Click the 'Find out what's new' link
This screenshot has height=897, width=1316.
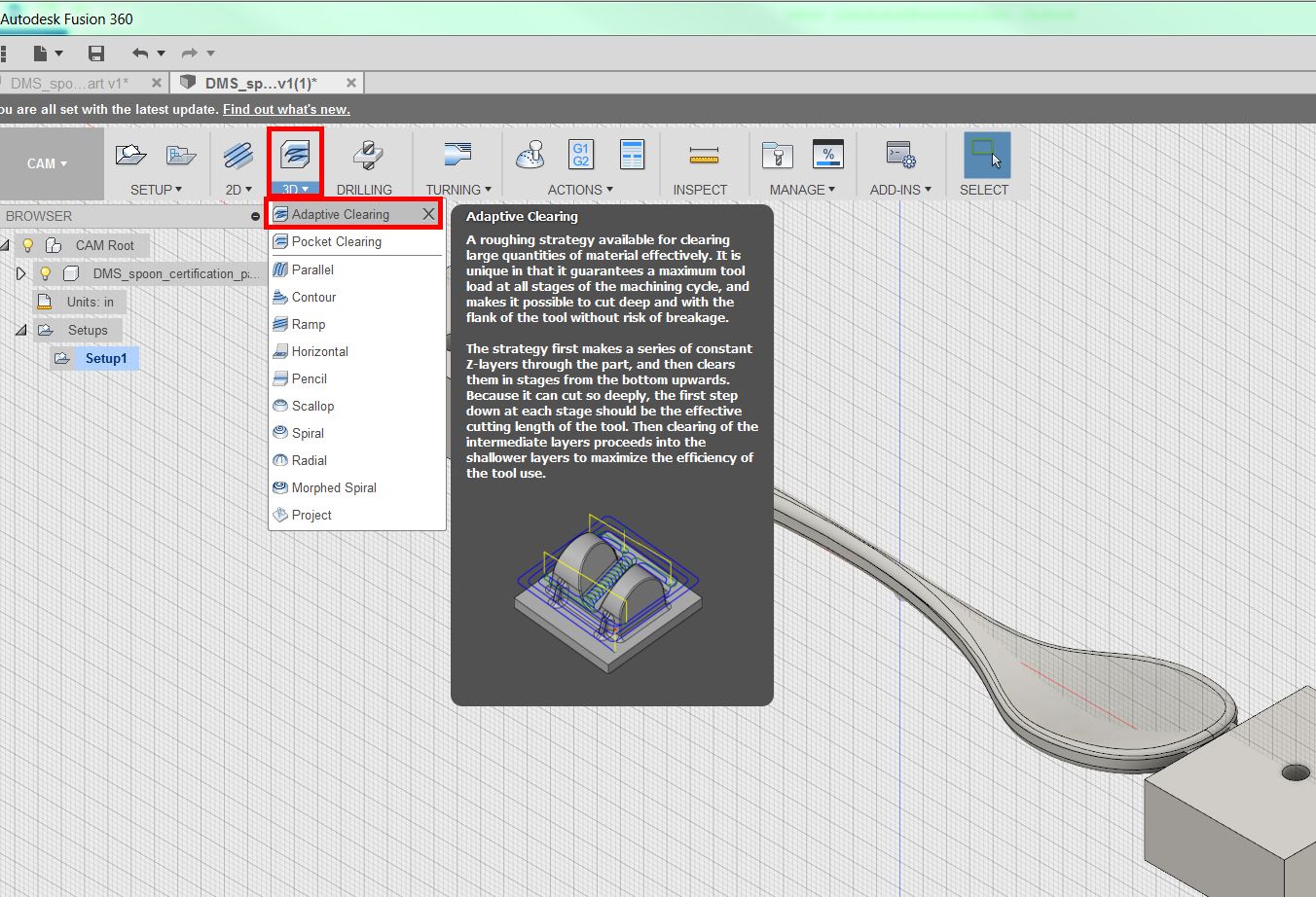(x=286, y=109)
